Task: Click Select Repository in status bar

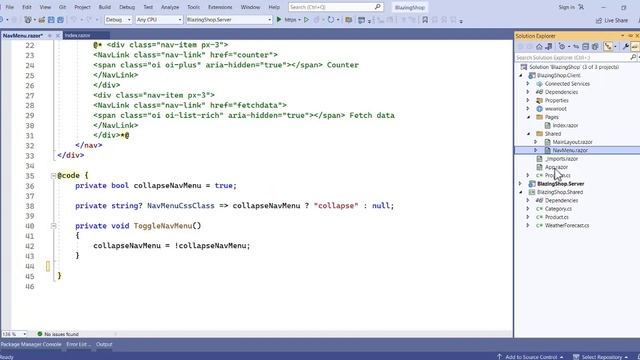Action: pyautogui.click(x=602, y=357)
